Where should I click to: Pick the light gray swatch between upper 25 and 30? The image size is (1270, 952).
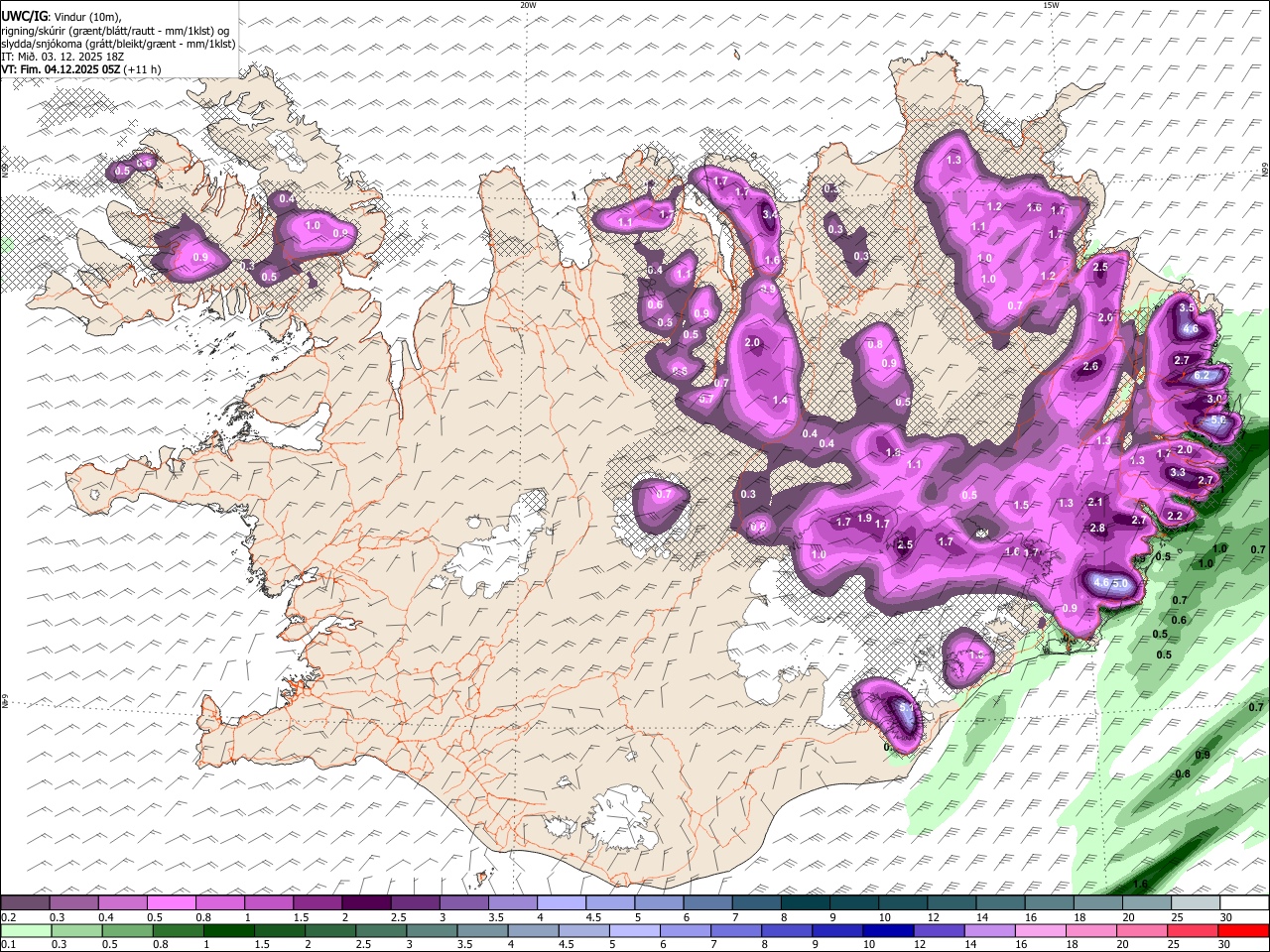pos(1195,903)
